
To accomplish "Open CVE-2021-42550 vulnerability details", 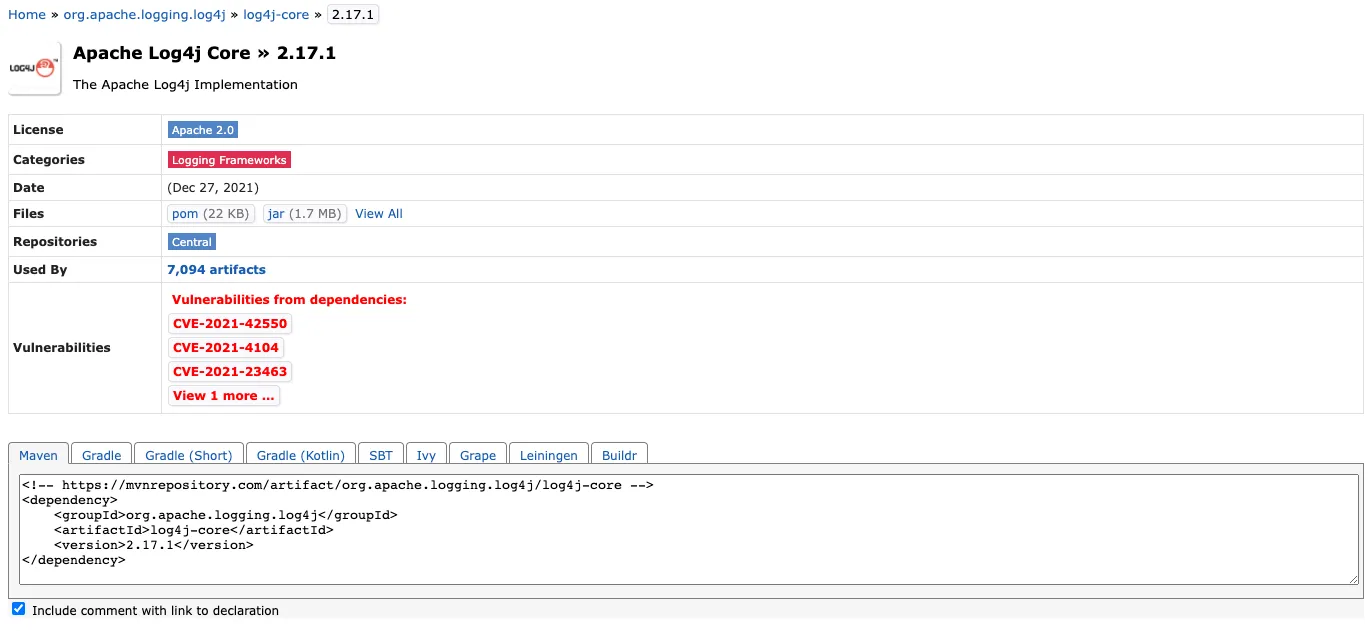I will coord(230,324).
